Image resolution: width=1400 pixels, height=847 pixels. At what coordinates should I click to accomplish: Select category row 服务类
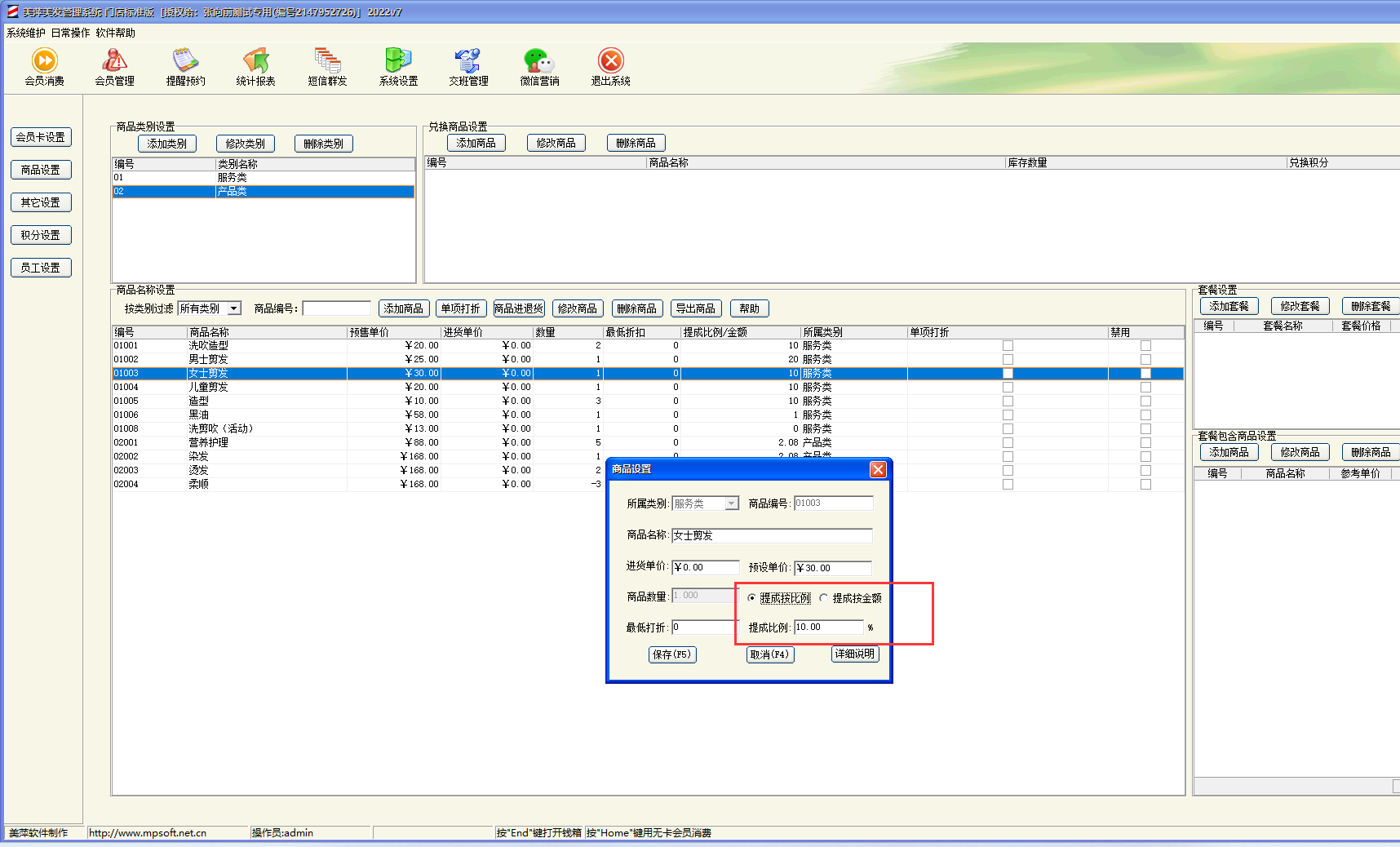pos(264,177)
